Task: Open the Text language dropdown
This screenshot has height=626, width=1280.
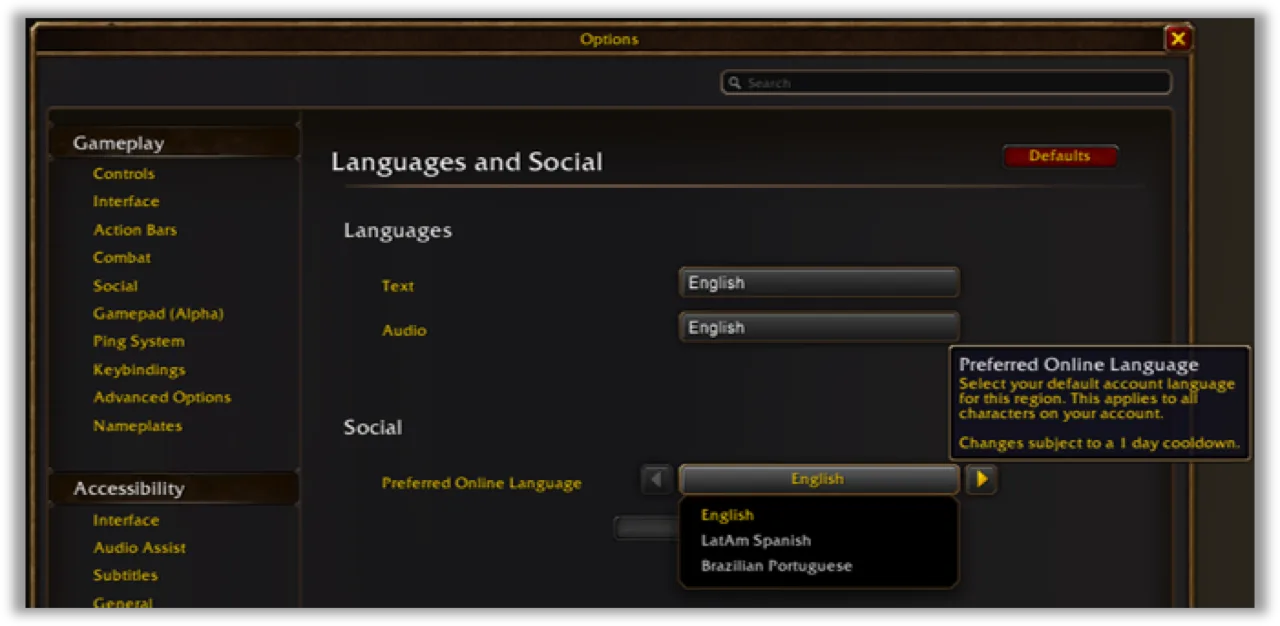Action: [819, 283]
